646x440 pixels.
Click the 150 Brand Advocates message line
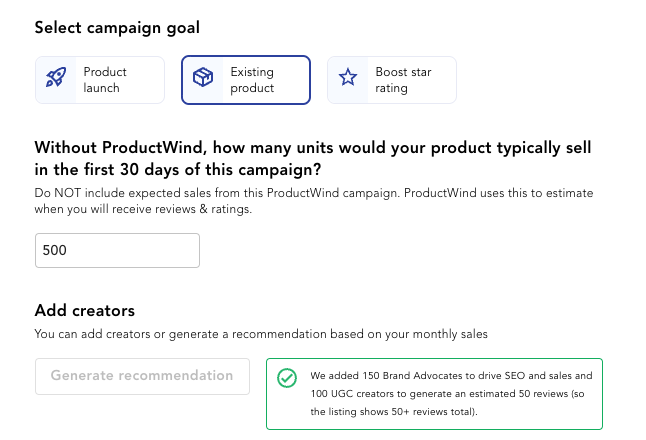point(451,376)
